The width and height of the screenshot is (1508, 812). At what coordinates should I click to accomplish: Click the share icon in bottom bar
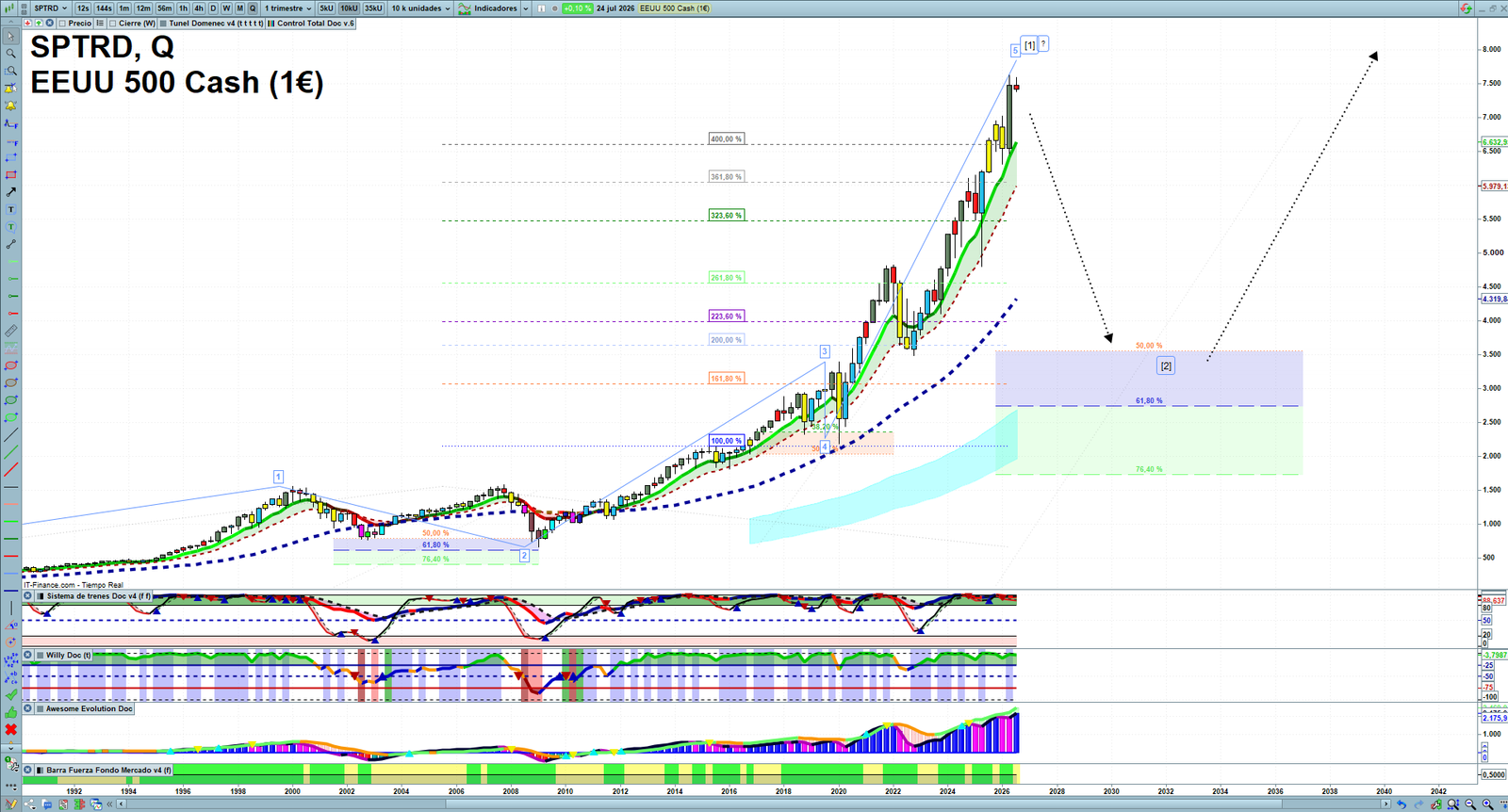(x=31, y=804)
